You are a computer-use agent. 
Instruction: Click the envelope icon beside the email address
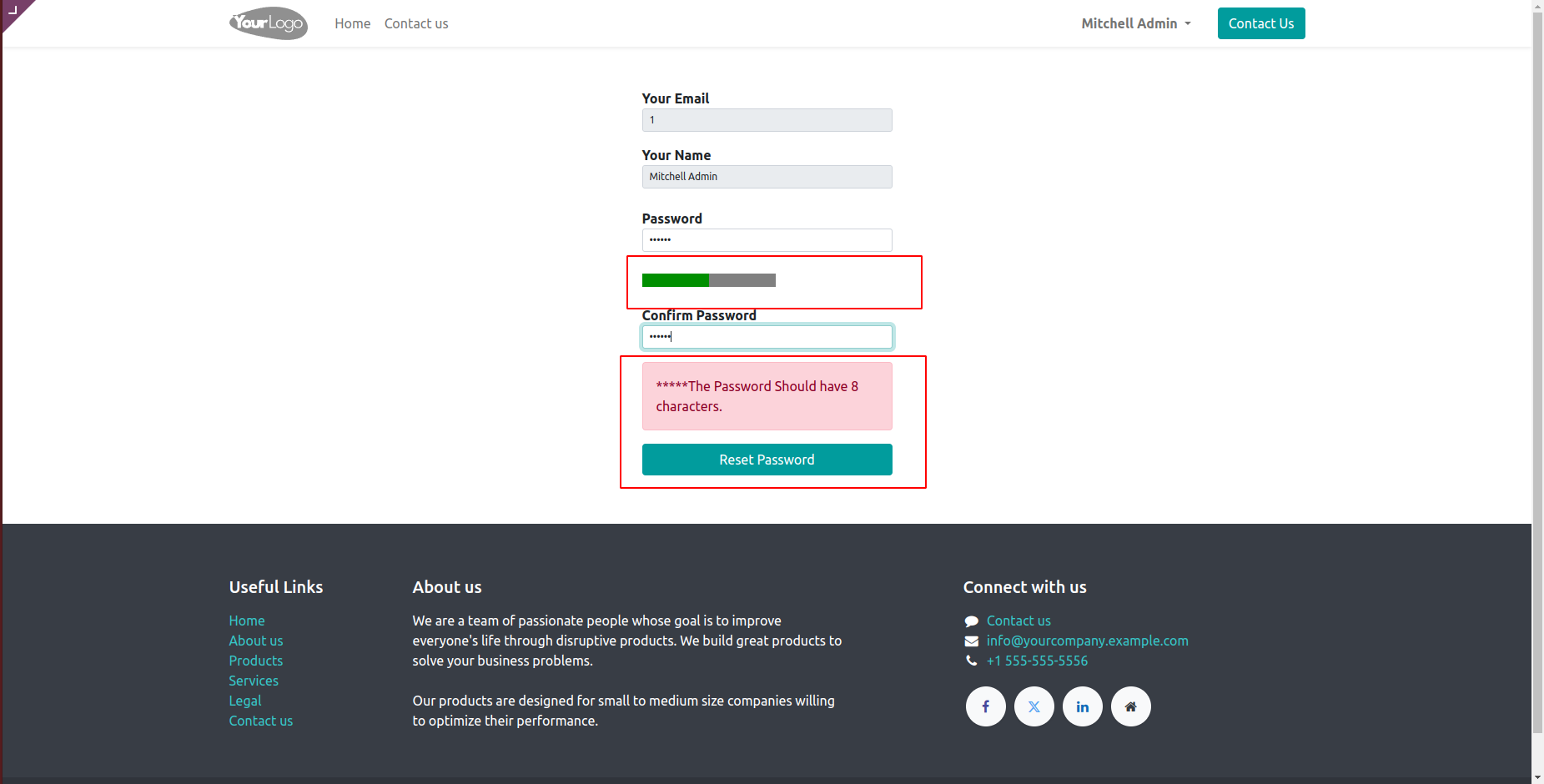coord(971,641)
